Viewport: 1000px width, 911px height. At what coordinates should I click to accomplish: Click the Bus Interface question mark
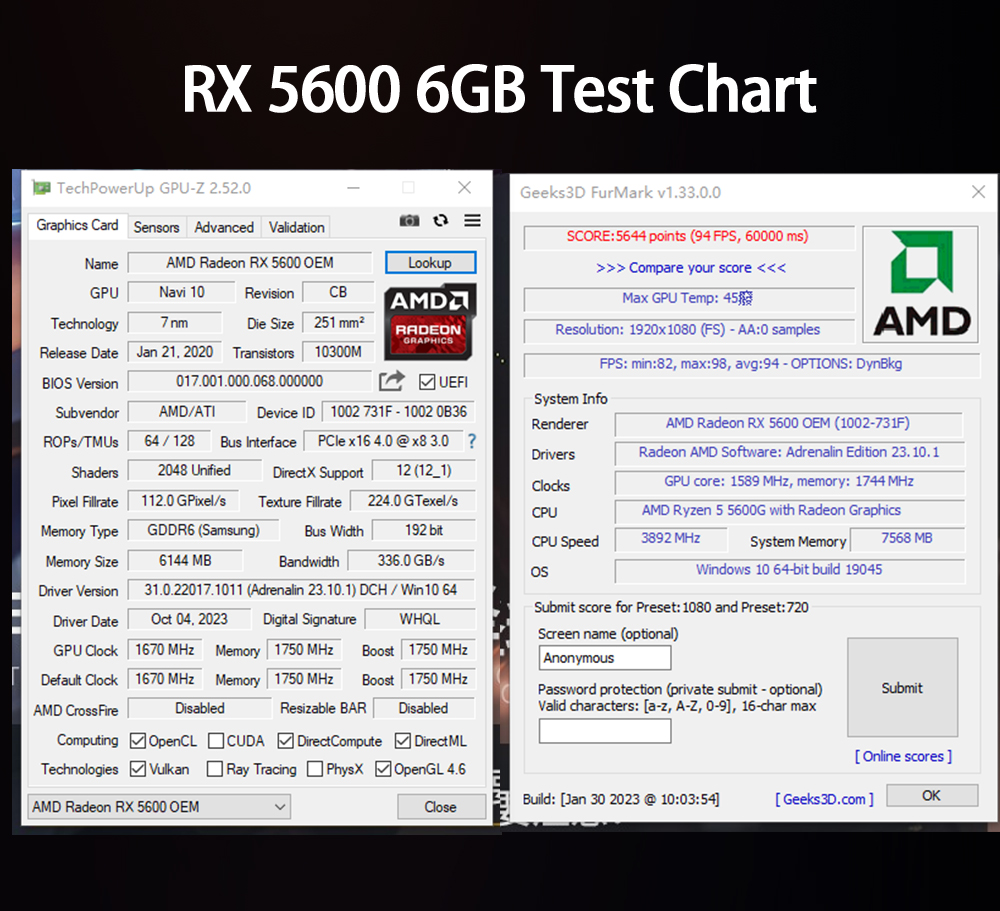471,441
